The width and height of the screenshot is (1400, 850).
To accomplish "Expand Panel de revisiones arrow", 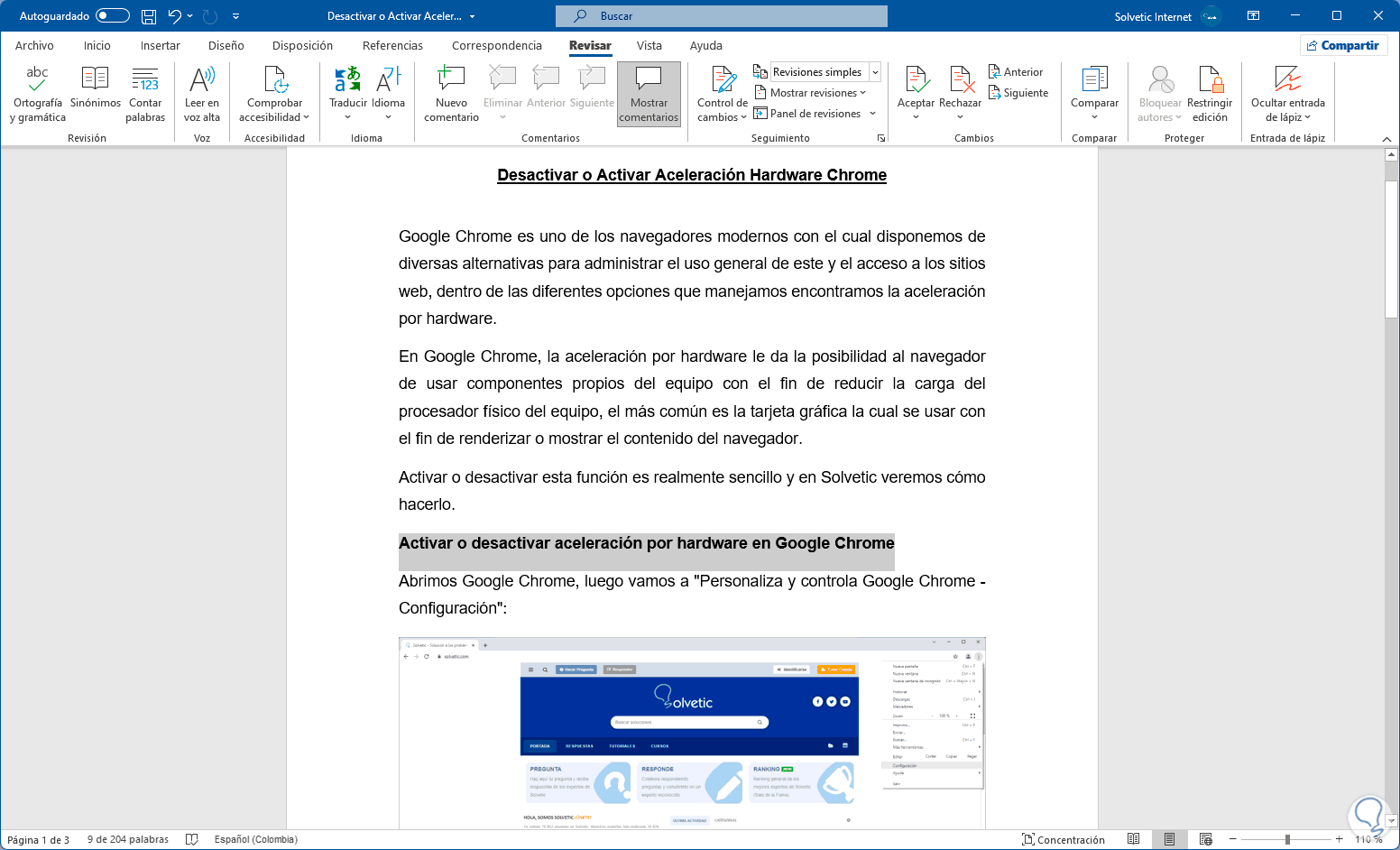I will click(873, 114).
